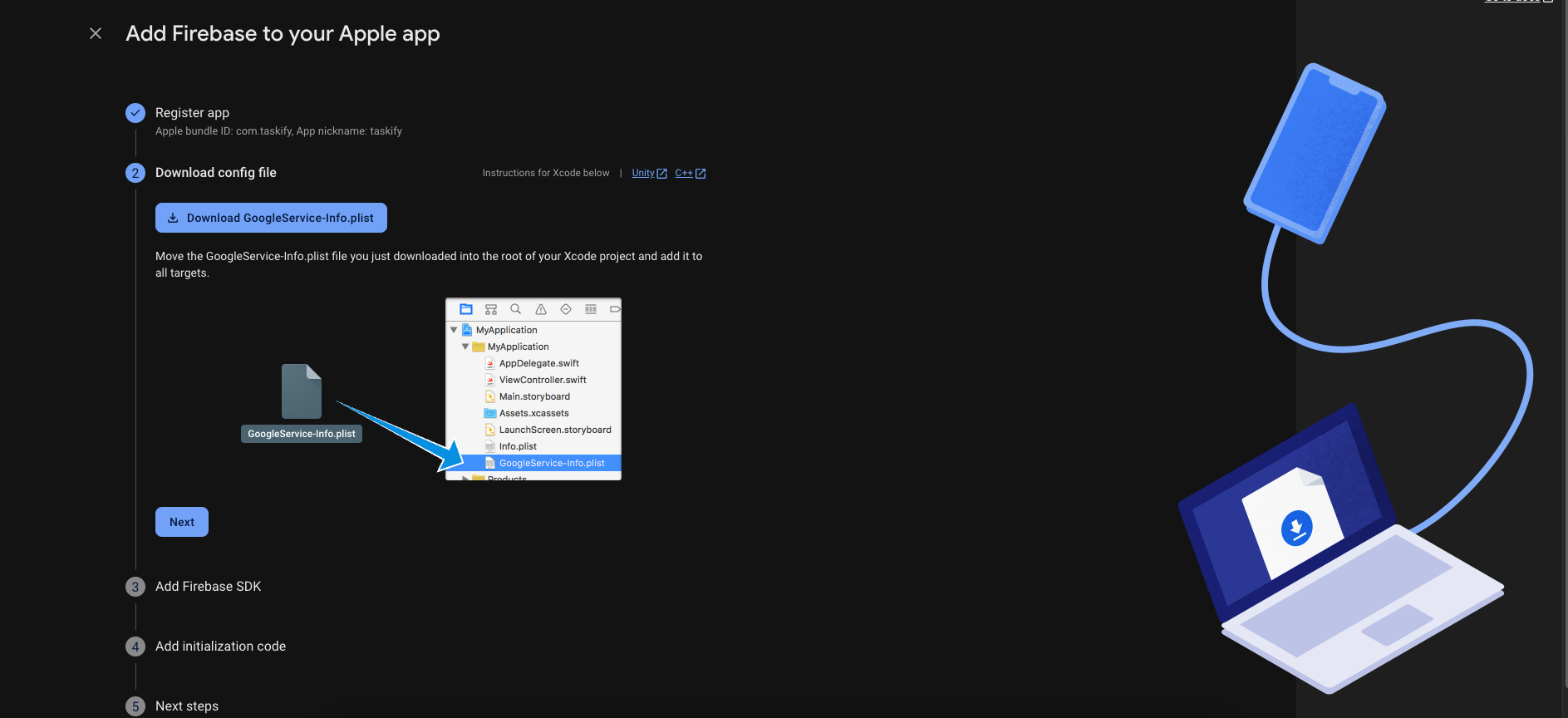
Task: Click the step 5 number circle
Action: coord(135,706)
